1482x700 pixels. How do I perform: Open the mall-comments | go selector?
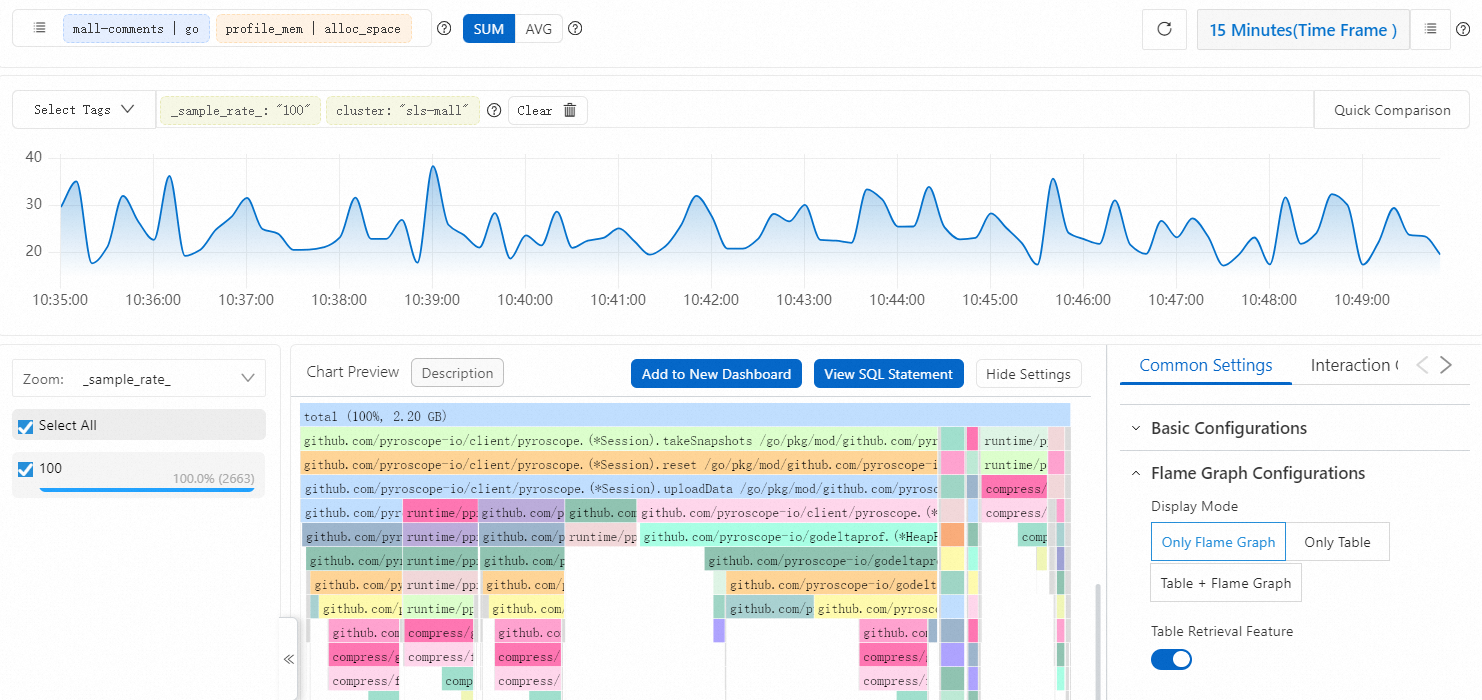136,29
